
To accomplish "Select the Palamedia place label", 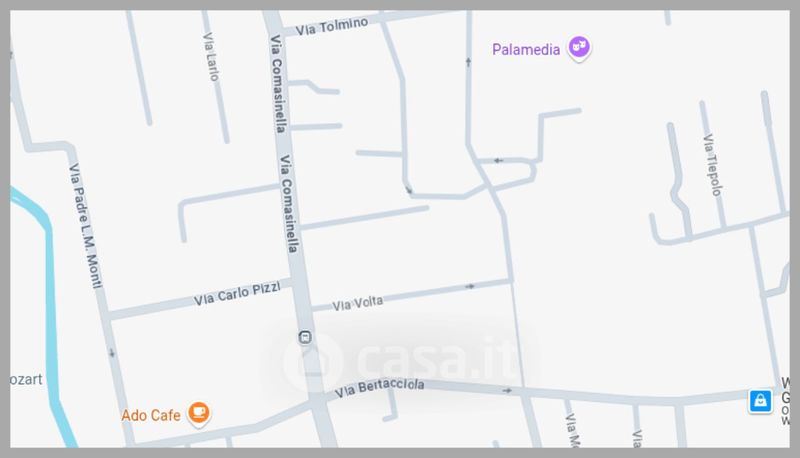I will pos(526,49).
